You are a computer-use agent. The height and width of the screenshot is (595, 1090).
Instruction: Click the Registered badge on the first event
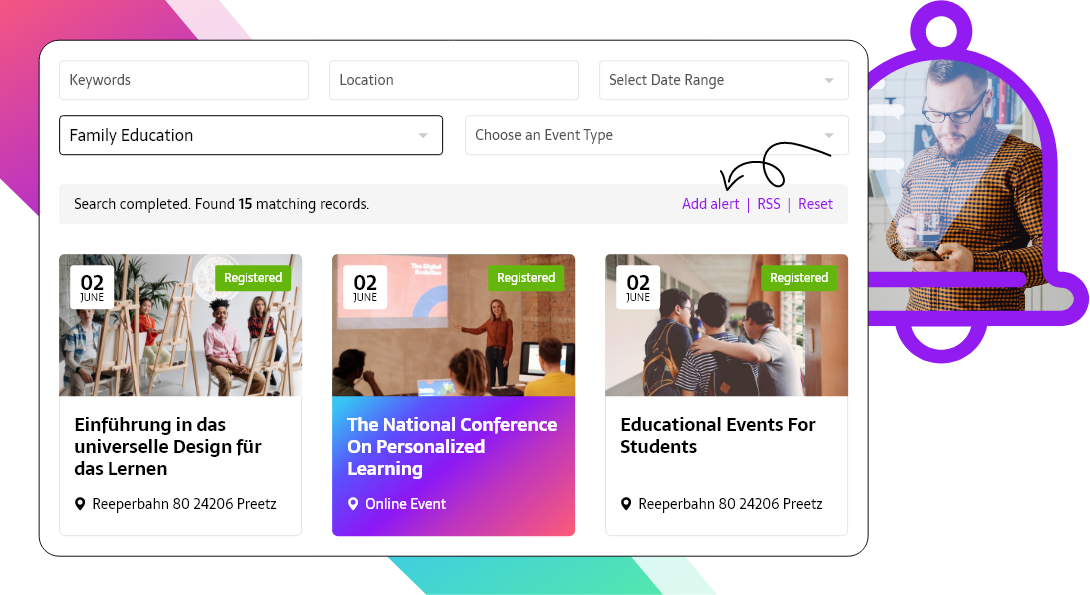pos(253,278)
